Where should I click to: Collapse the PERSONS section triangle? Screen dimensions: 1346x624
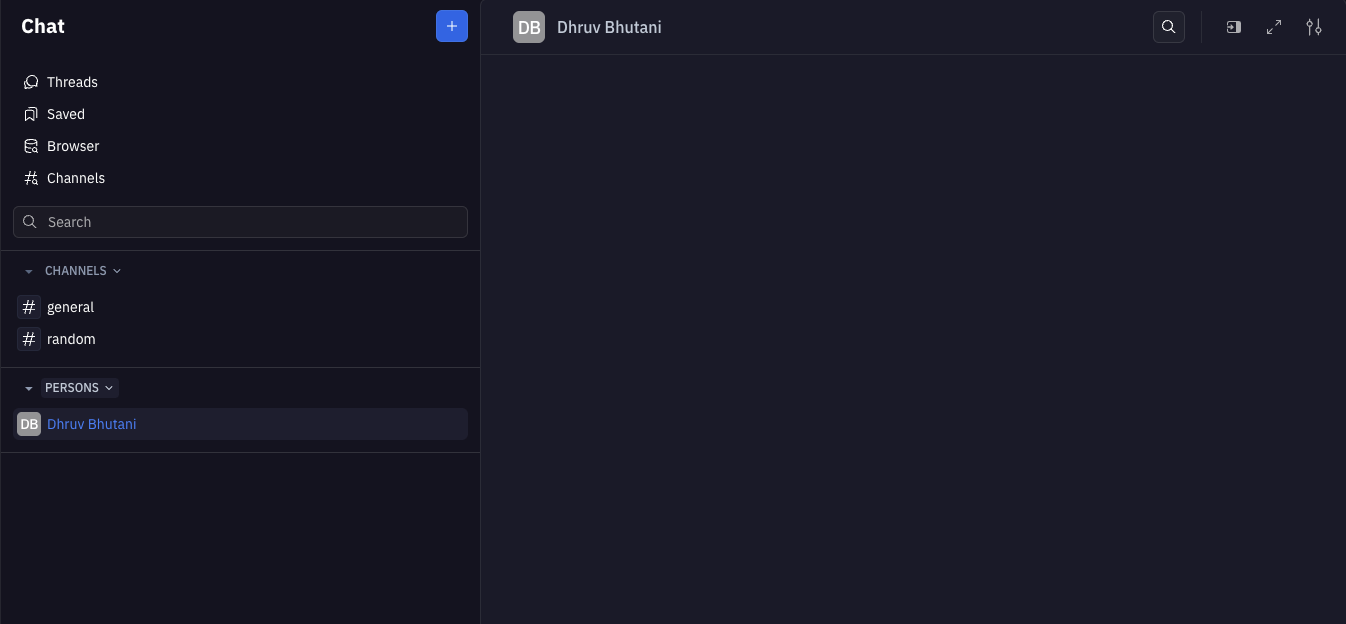[x=29, y=388]
